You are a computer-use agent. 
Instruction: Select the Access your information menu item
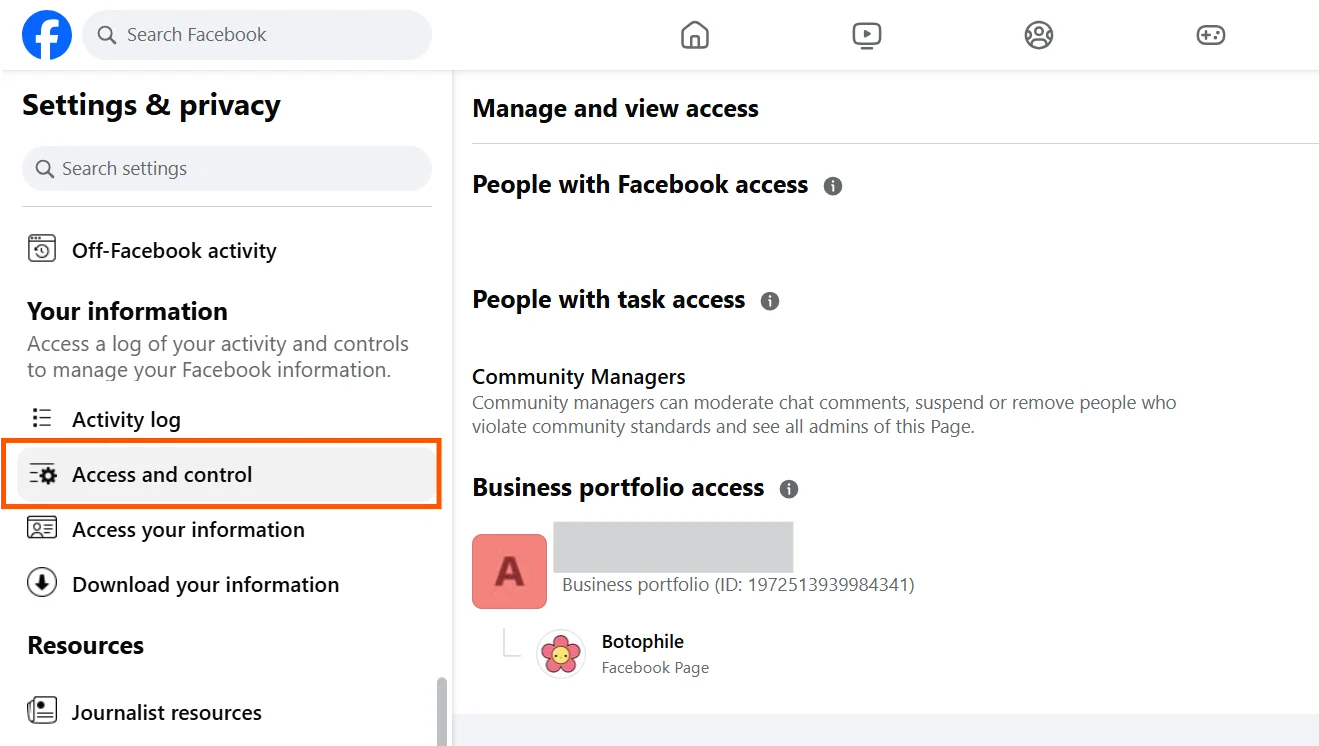(x=188, y=529)
